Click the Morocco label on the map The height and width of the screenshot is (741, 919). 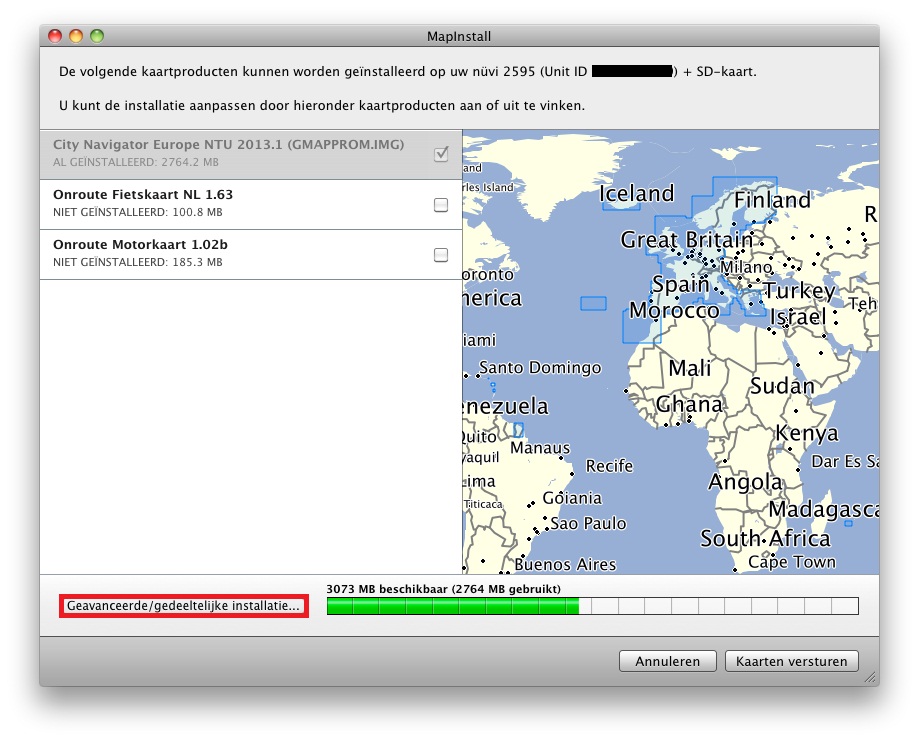point(674,310)
